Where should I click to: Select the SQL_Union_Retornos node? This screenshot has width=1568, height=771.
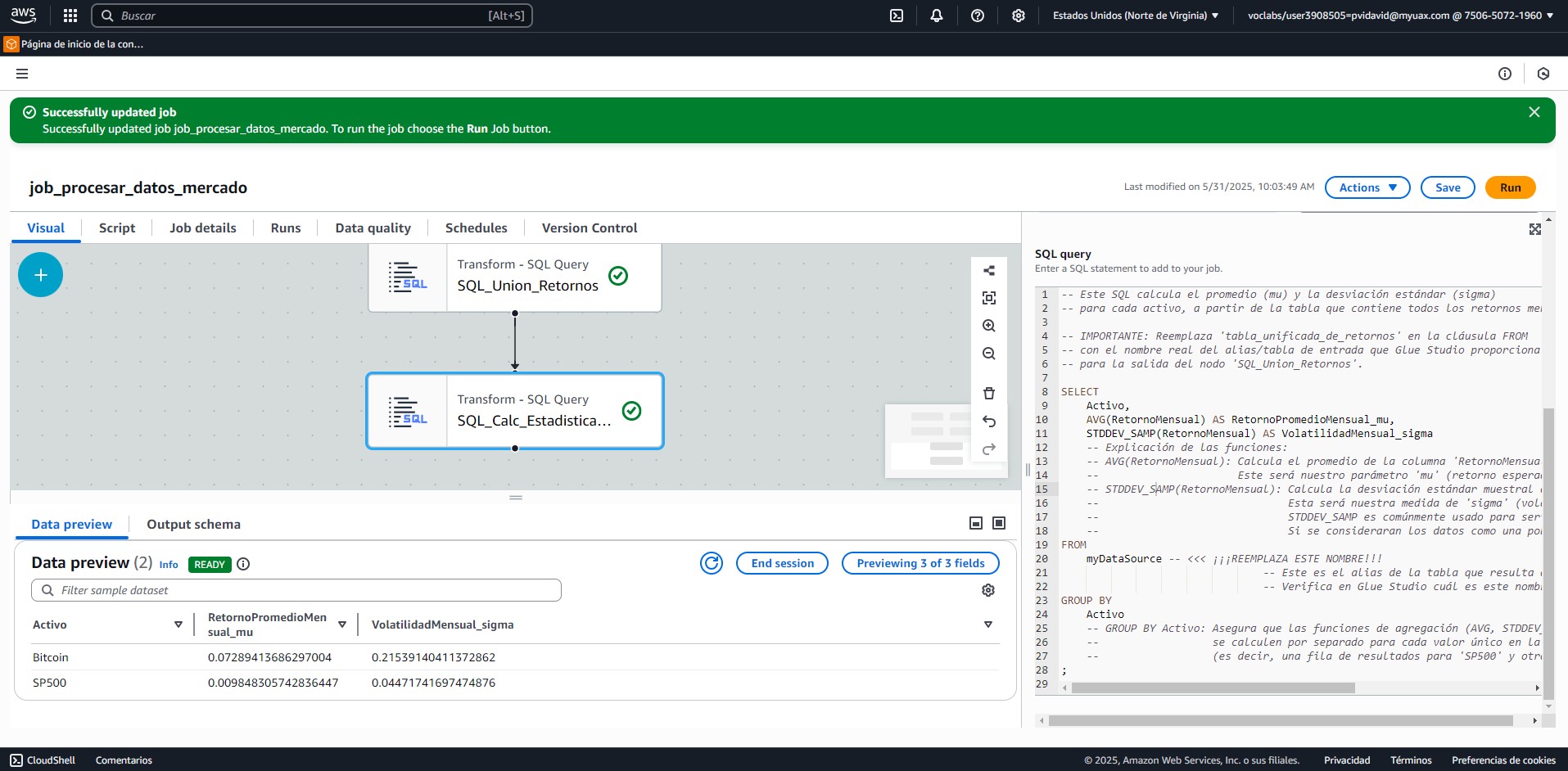tap(514, 277)
